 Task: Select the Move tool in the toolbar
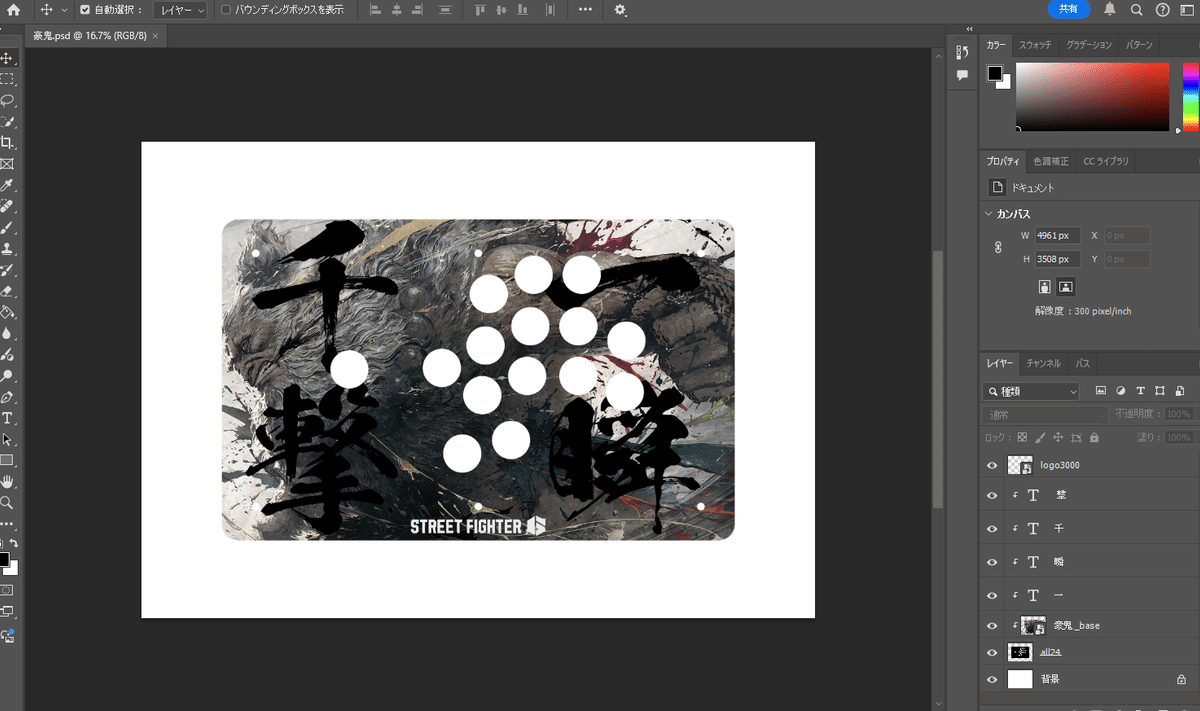tap(7, 58)
